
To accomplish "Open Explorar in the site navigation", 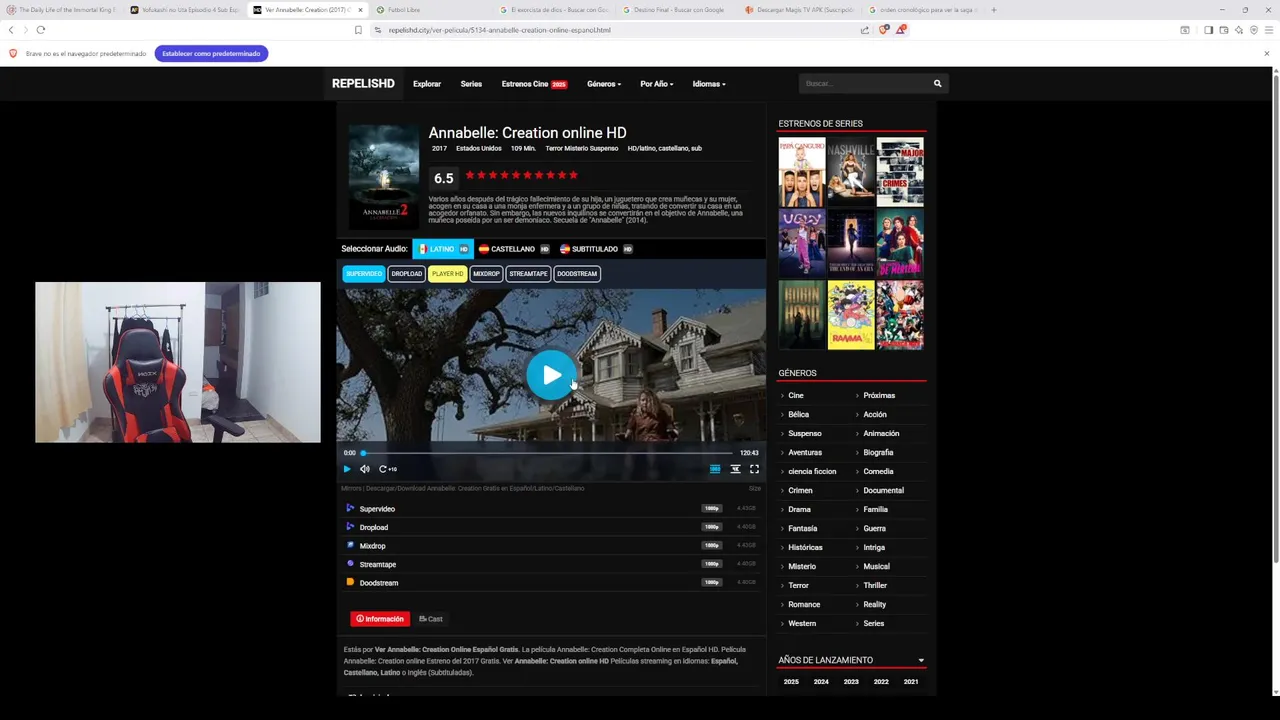I will [x=427, y=84].
